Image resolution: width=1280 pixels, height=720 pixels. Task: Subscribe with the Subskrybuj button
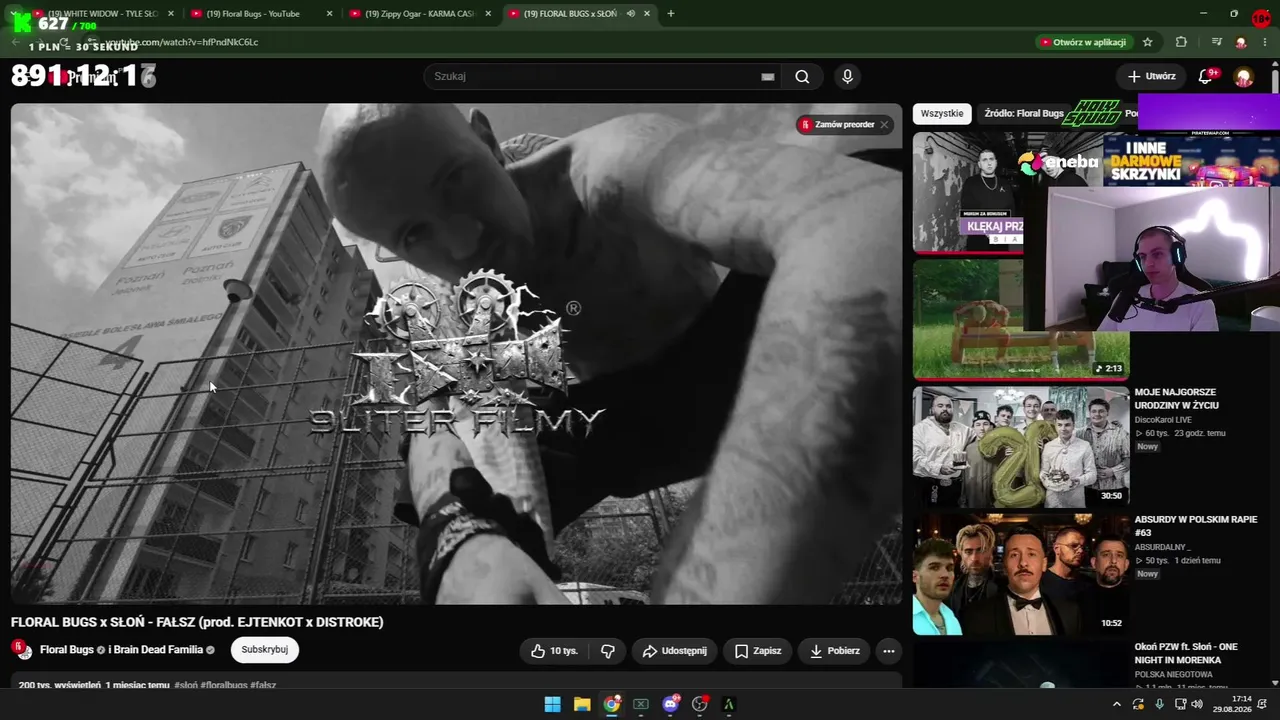265,650
